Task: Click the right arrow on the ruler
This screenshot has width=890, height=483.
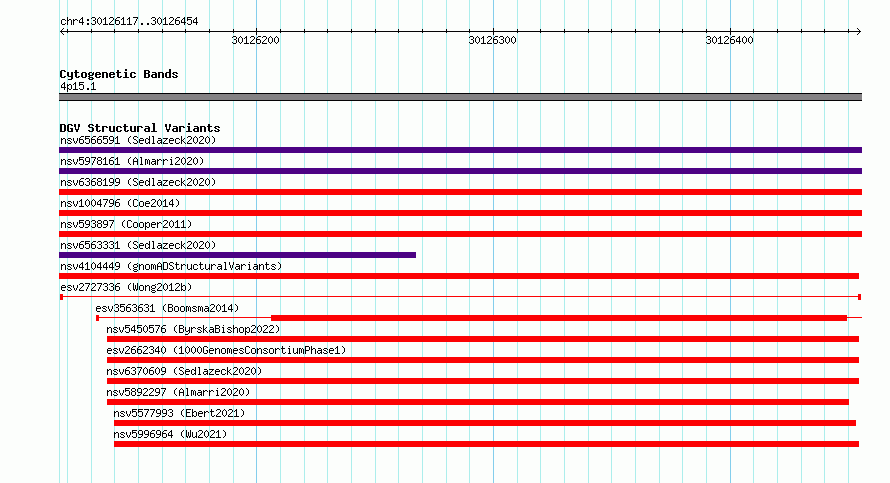Action: pyautogui.click(x=858, y=32)
